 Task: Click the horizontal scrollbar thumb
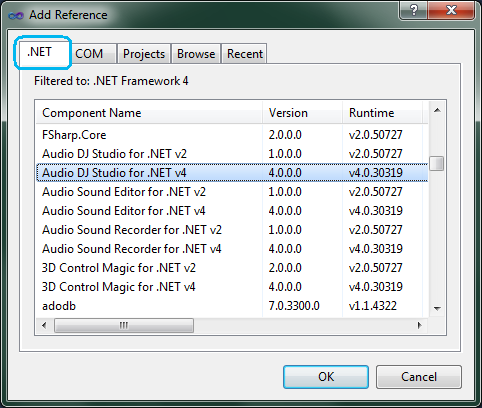(x=124, y=325)
